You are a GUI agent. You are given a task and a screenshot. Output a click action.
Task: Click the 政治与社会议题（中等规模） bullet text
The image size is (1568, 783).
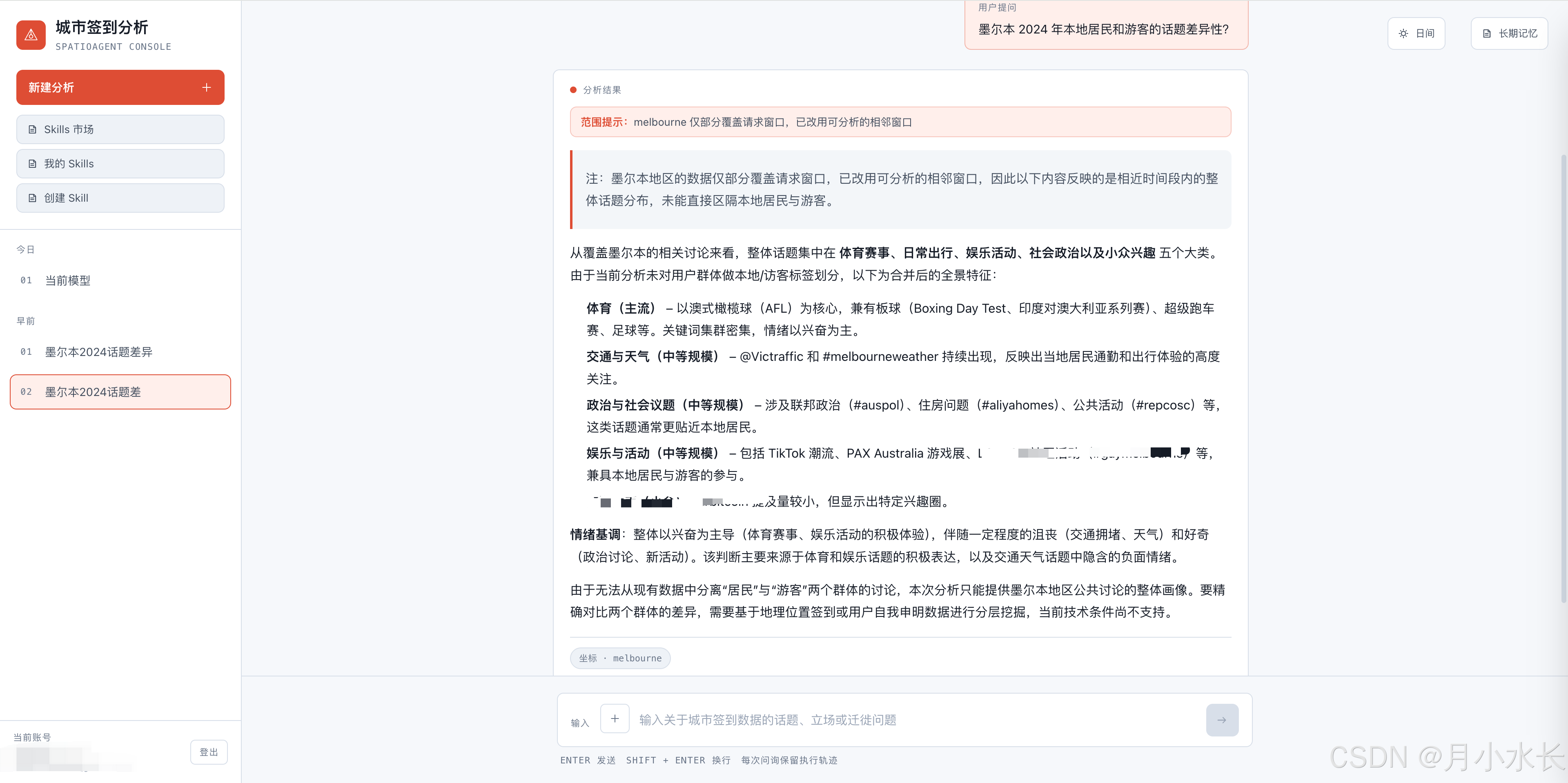click(x=903, y=416)
